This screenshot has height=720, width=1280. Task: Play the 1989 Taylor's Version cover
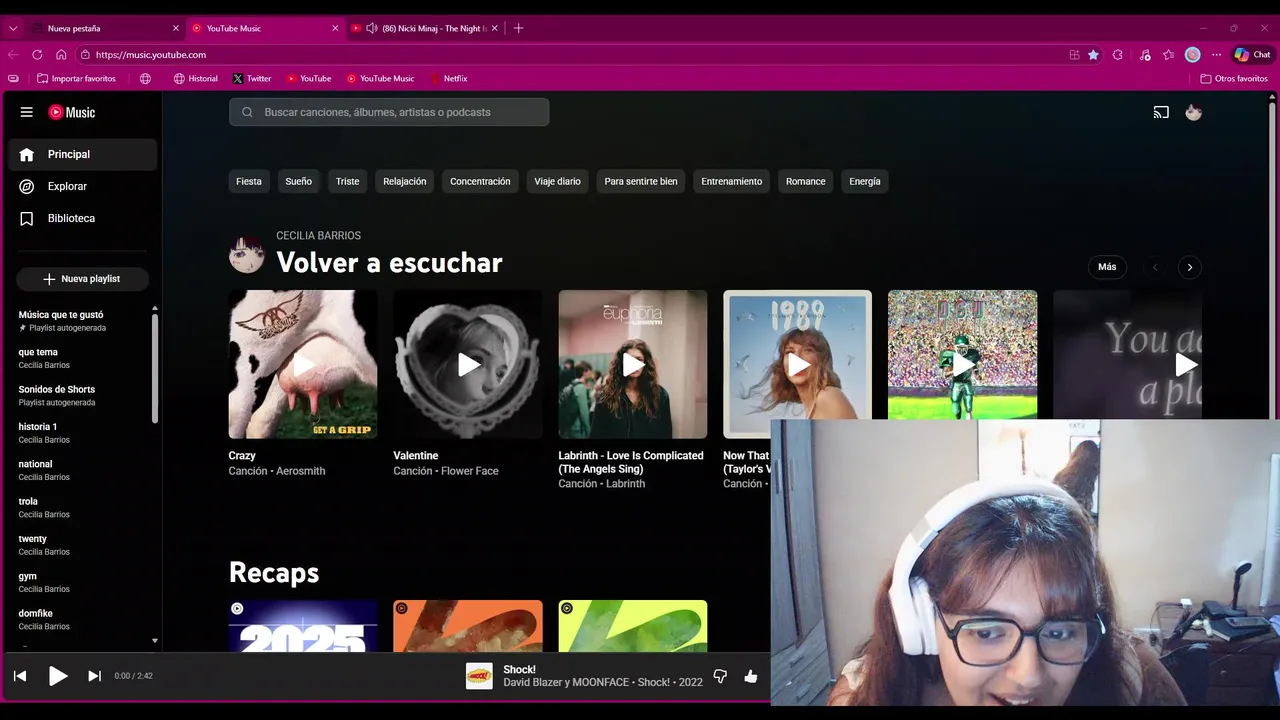pyautogui.click(x=797, y=364)
